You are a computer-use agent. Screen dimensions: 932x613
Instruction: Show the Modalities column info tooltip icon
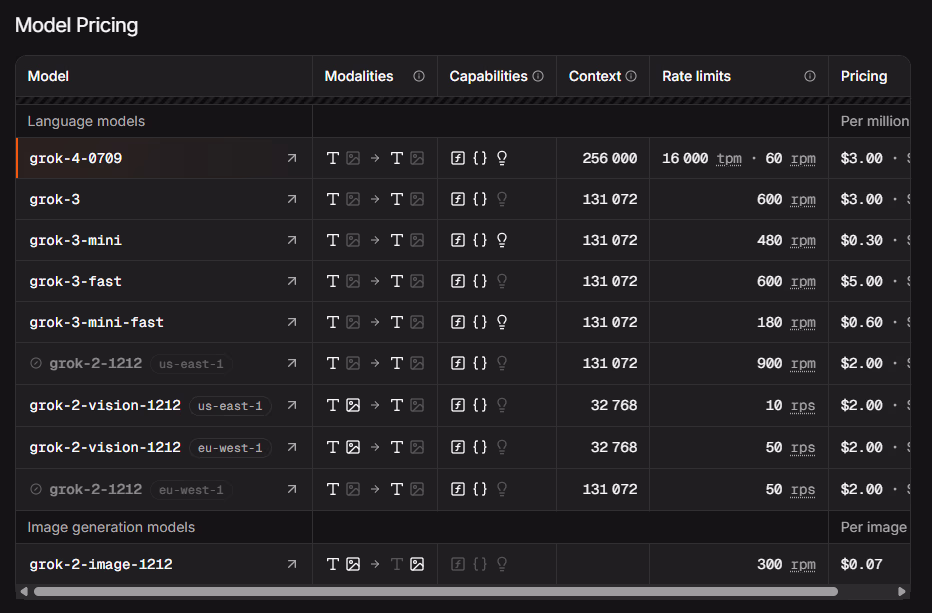[x=419, y=76]
